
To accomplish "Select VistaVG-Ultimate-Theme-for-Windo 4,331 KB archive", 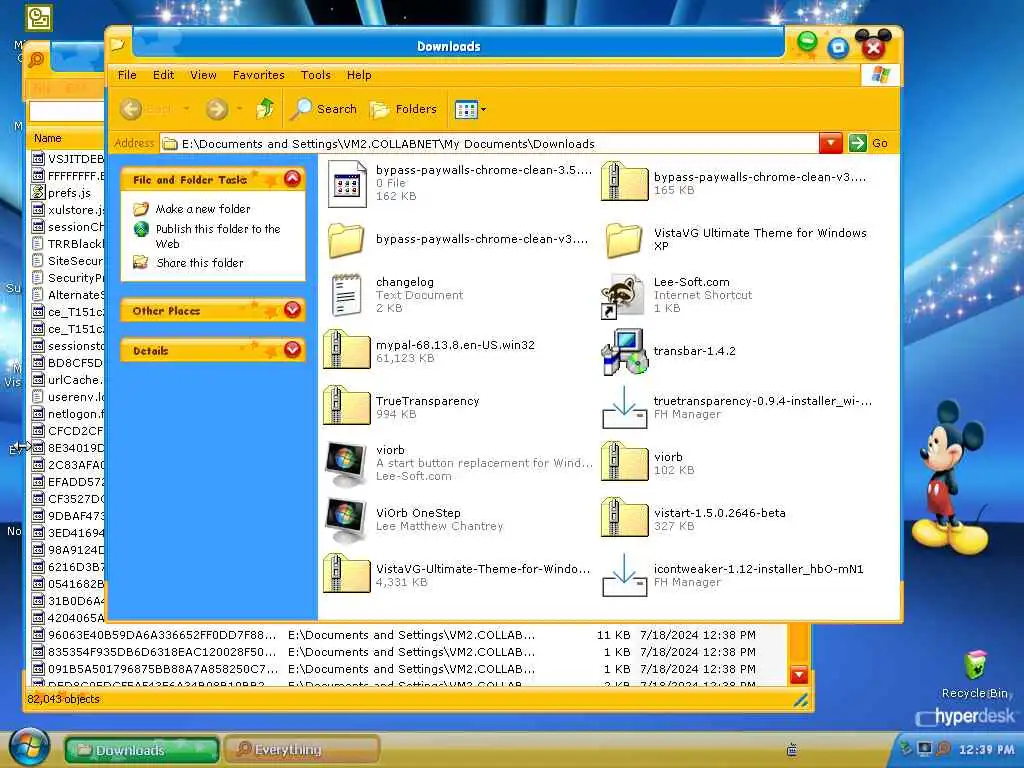I will coord(346,575).
